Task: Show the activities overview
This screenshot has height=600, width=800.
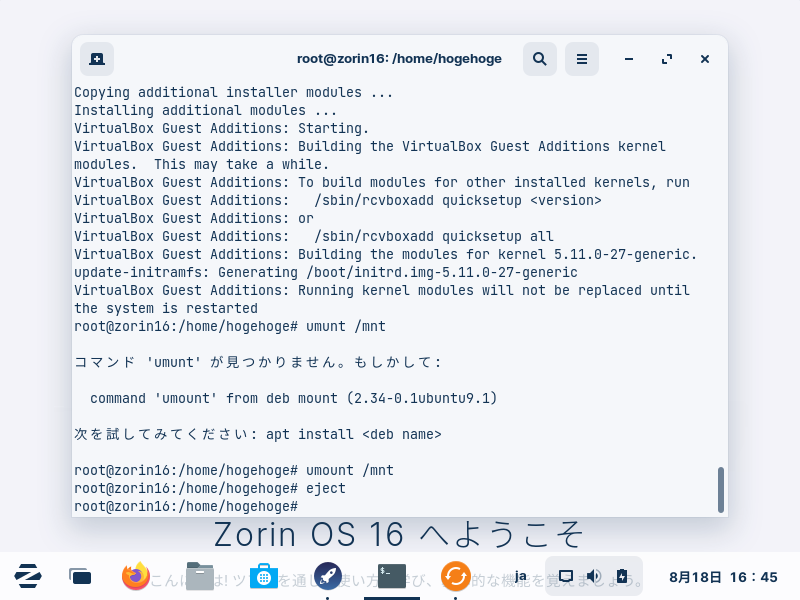Action: coord(80,577)
